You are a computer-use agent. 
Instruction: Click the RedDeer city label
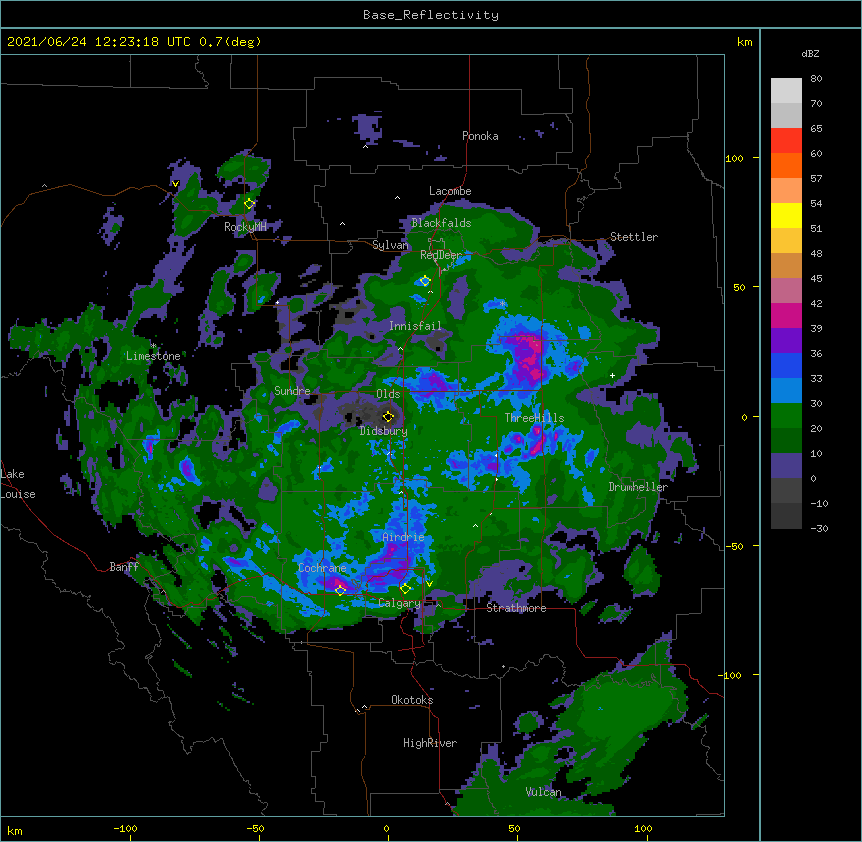pyautogui.click(x=441, y=255)
